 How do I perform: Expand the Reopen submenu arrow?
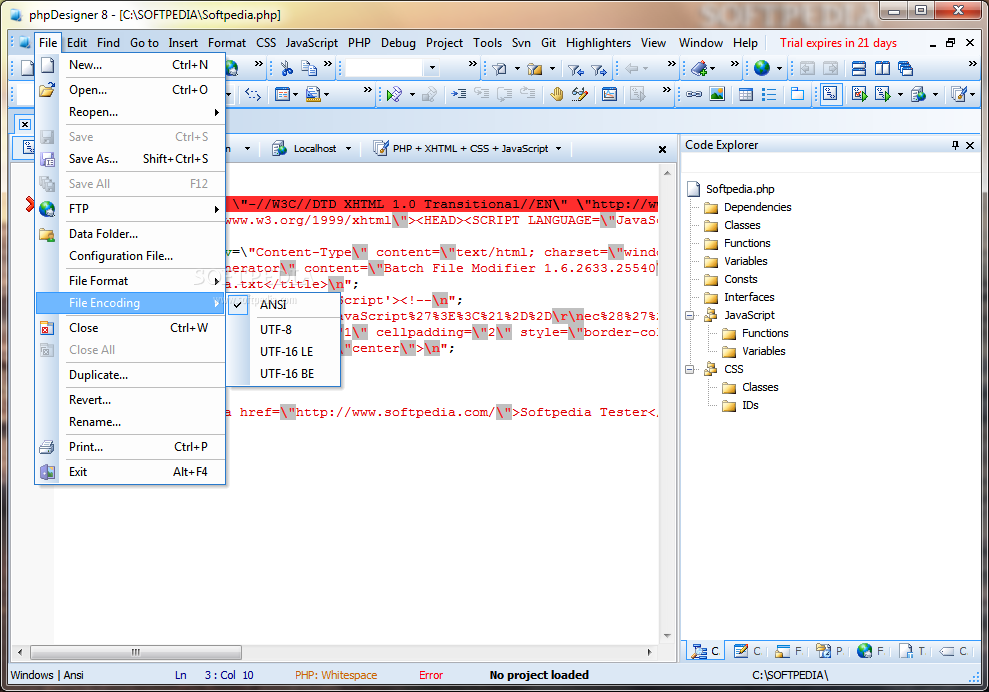216,112
